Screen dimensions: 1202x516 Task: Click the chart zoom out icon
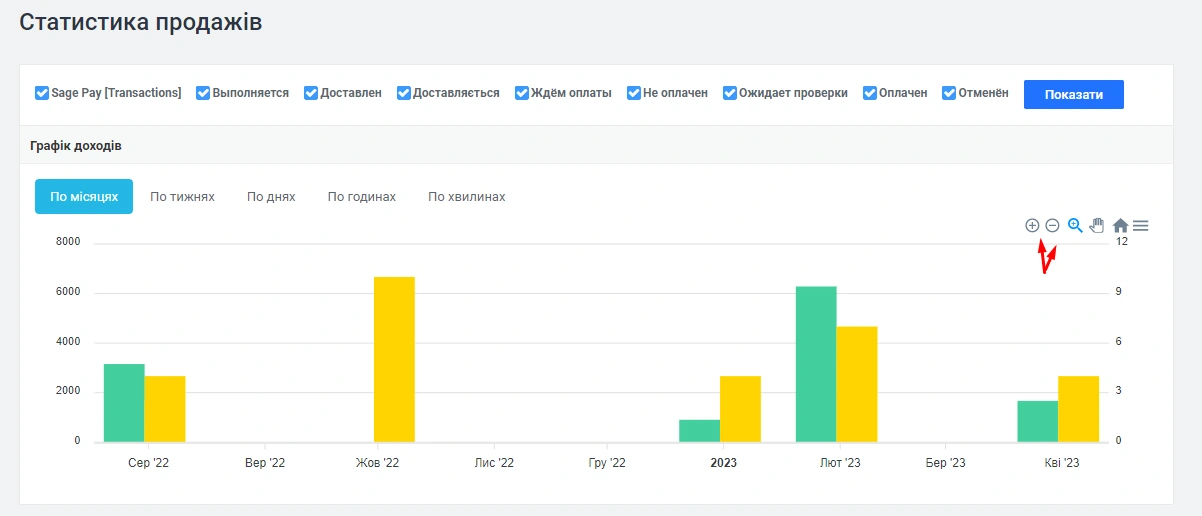pyautogui.click(x=1052, y=226)
